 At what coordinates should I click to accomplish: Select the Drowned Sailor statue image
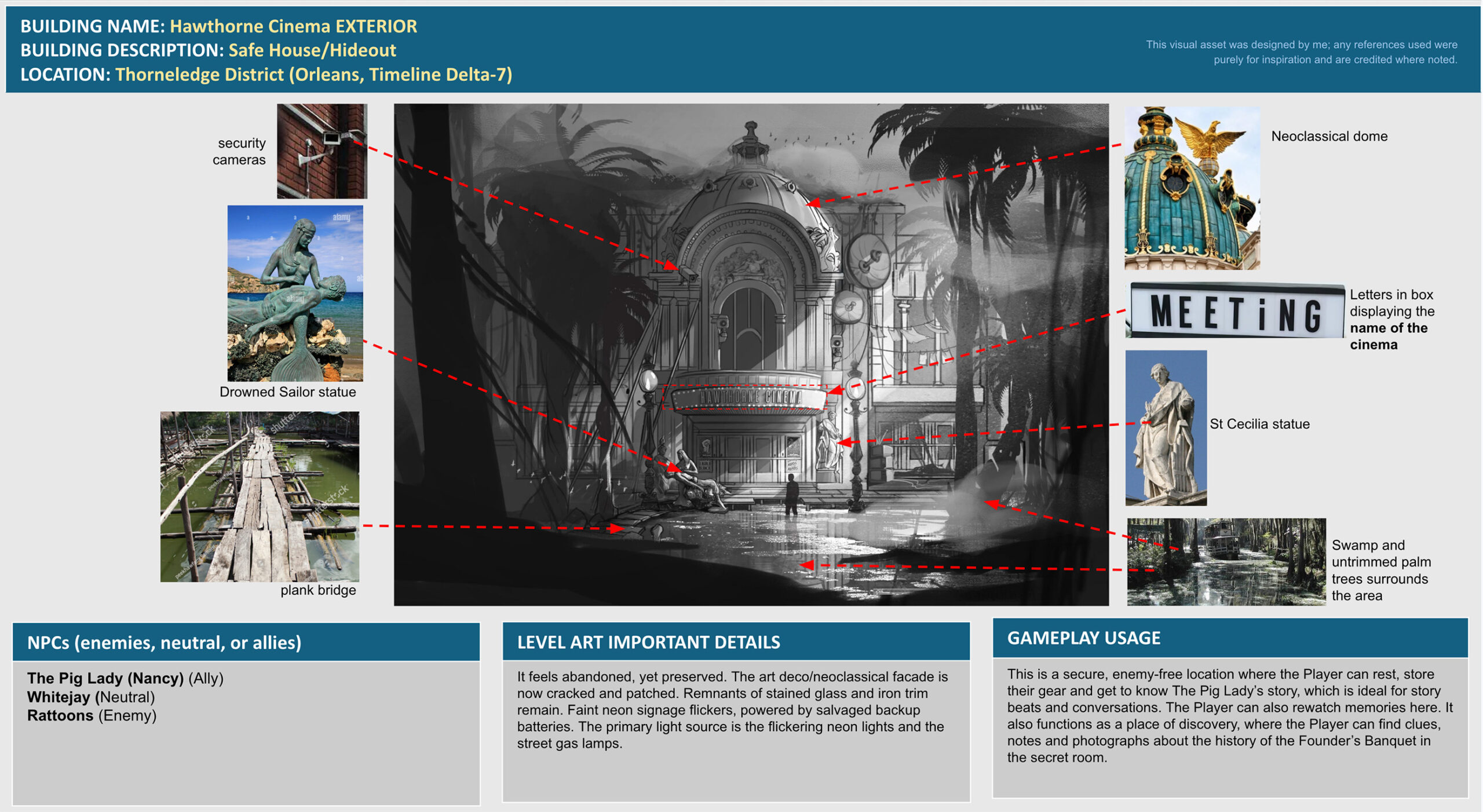(295, 293)
